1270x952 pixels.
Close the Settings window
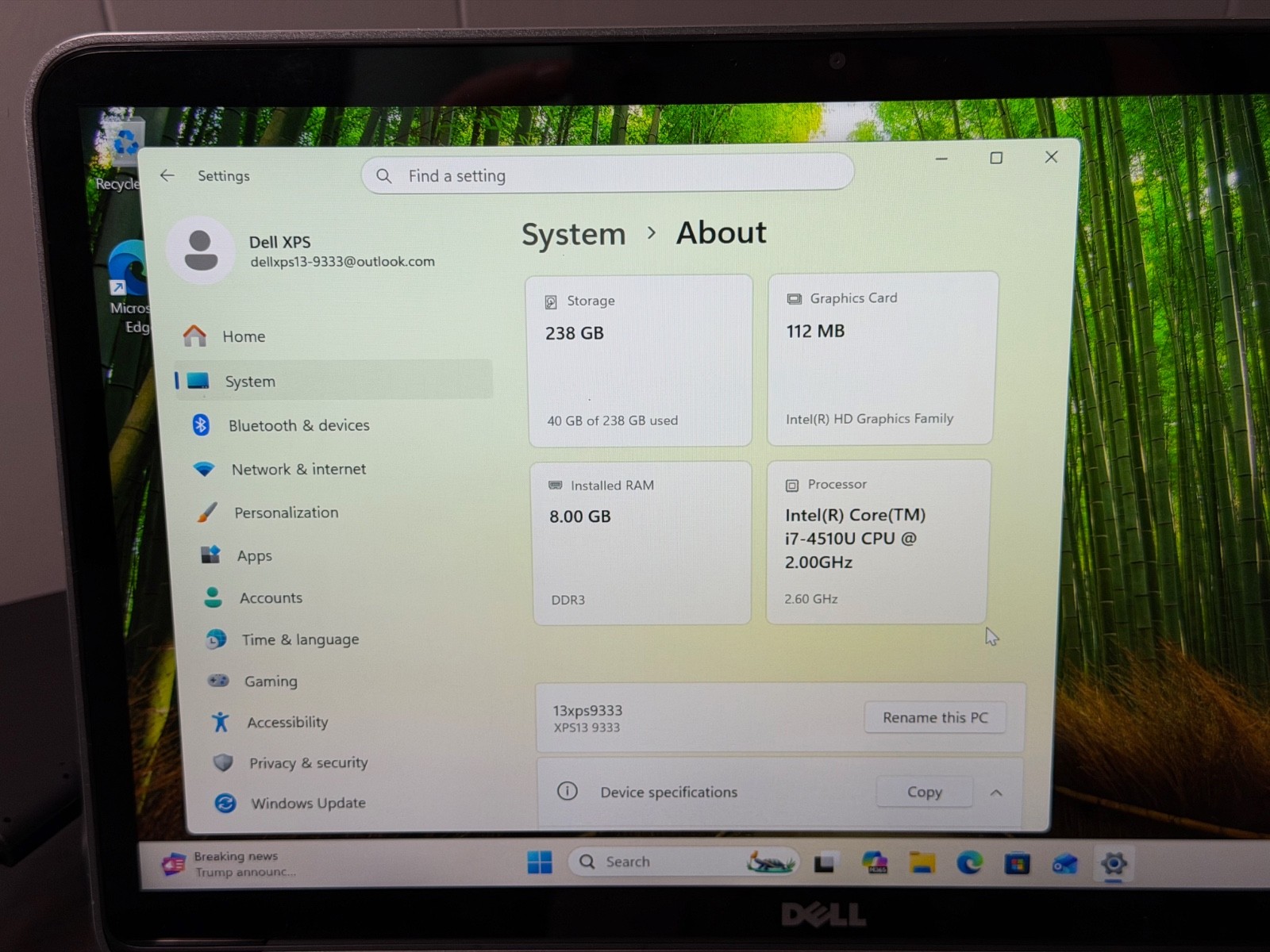1051,157
